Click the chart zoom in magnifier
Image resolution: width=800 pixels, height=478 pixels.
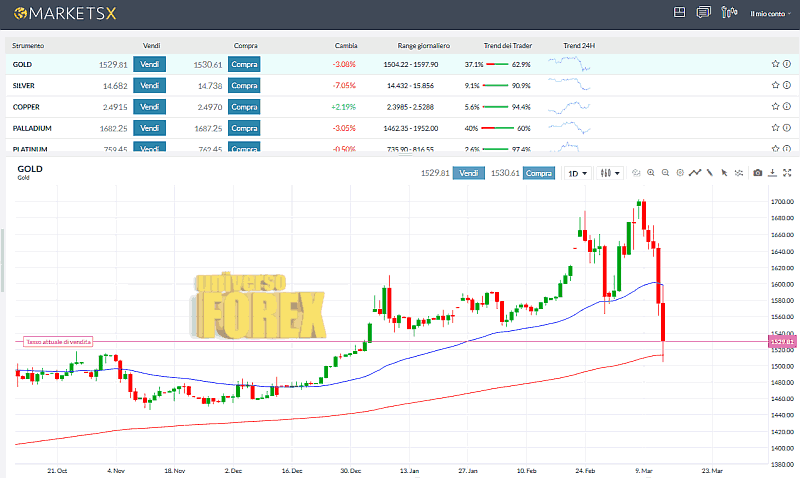click(x=650, y=173)
